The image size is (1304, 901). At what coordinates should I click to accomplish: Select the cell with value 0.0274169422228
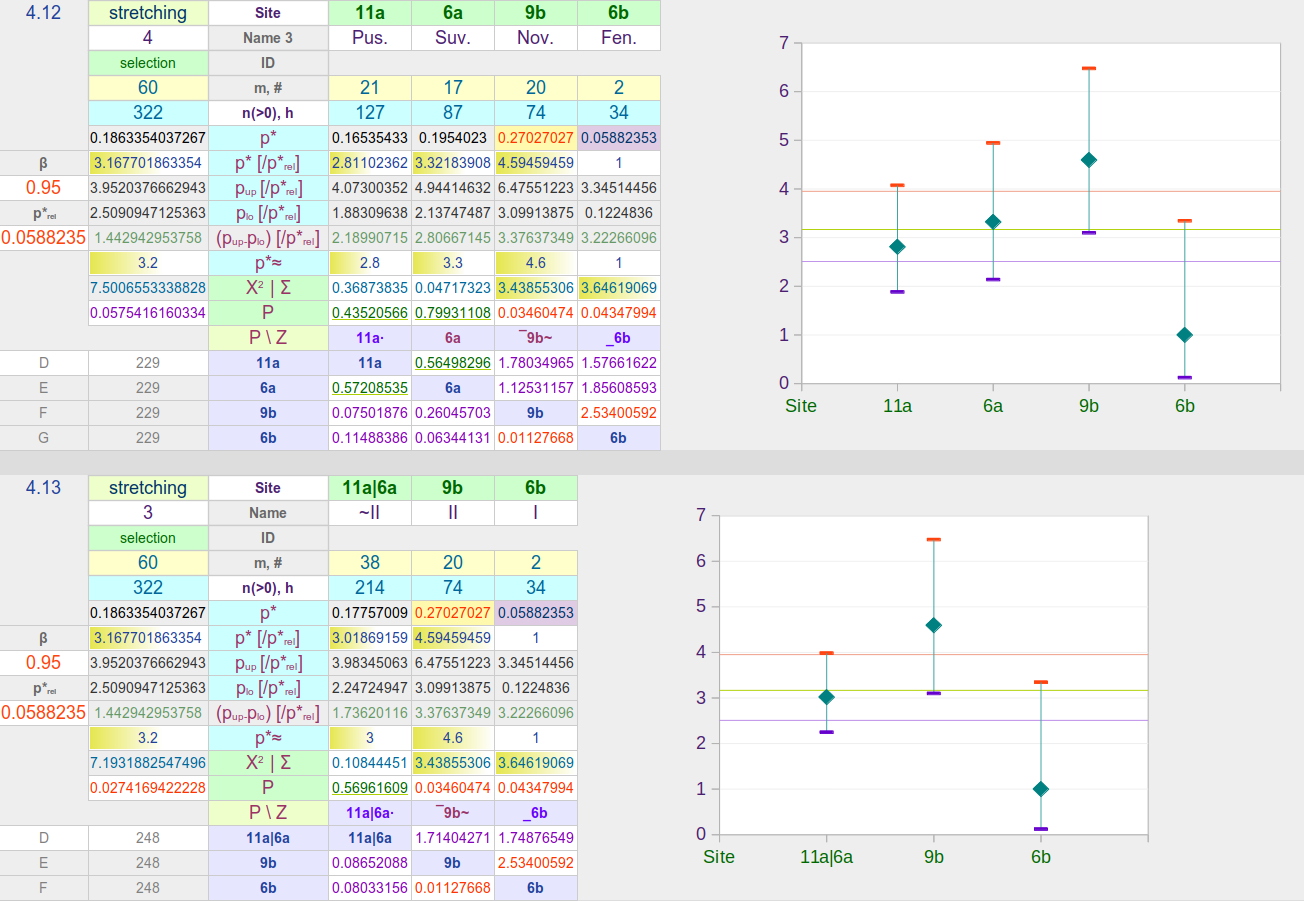pos(148,788)
